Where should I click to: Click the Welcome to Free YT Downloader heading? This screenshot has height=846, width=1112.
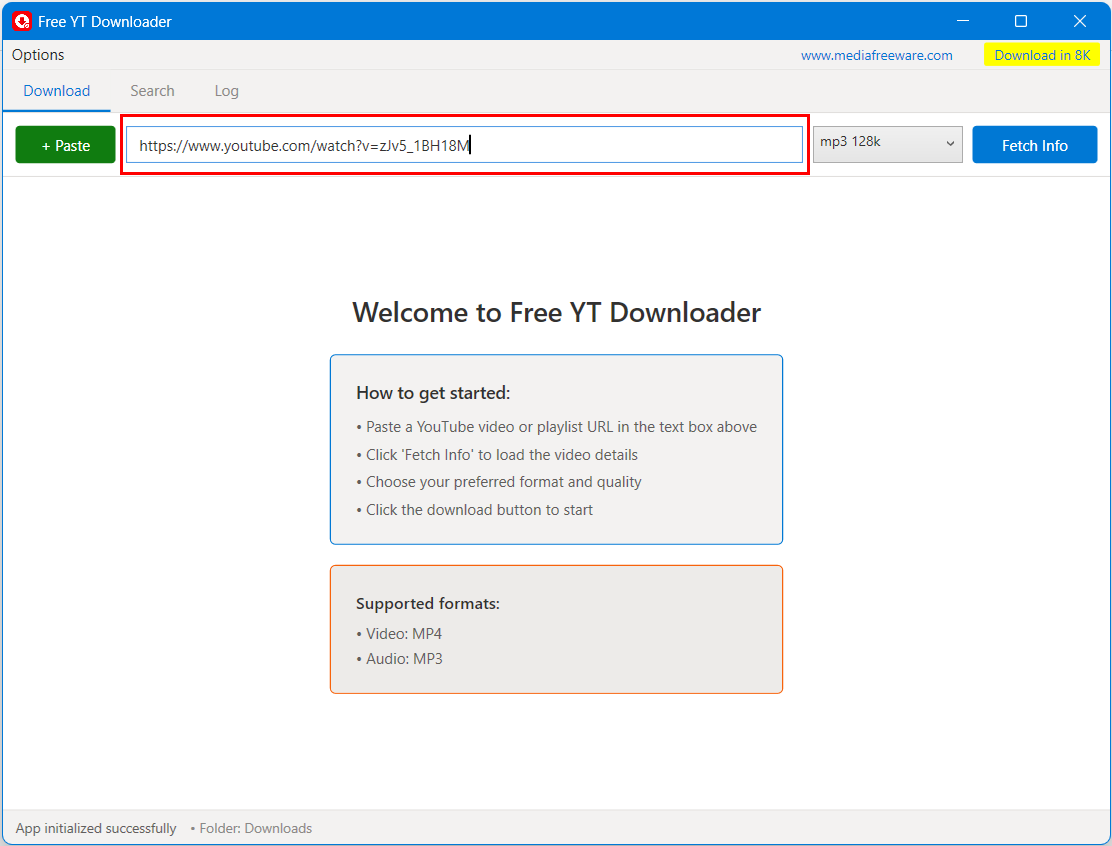pos(556,312)
